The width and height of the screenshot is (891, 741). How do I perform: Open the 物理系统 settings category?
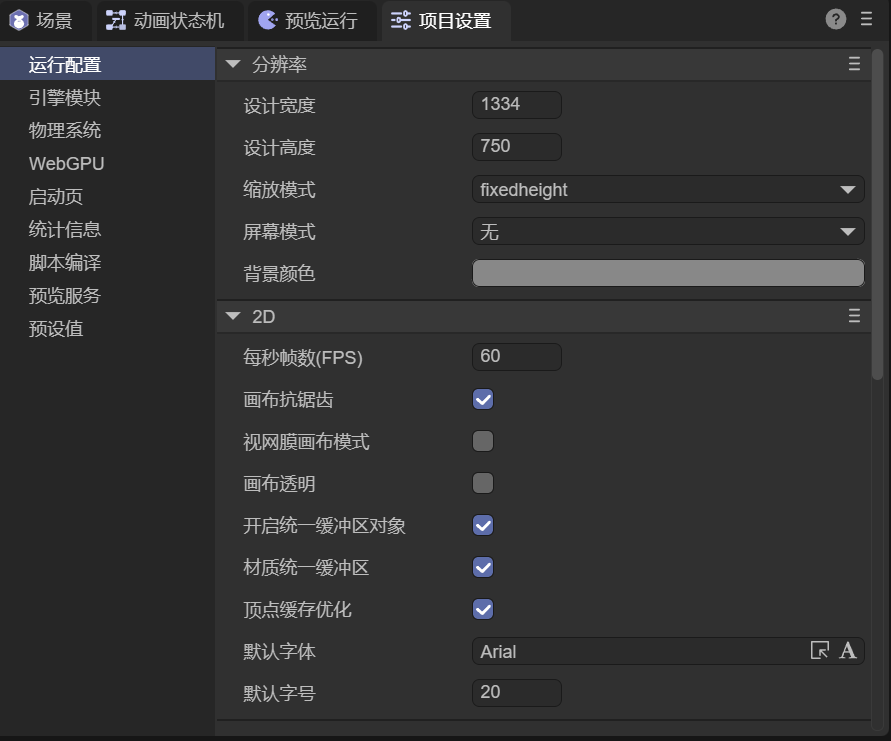coord(65,131)
